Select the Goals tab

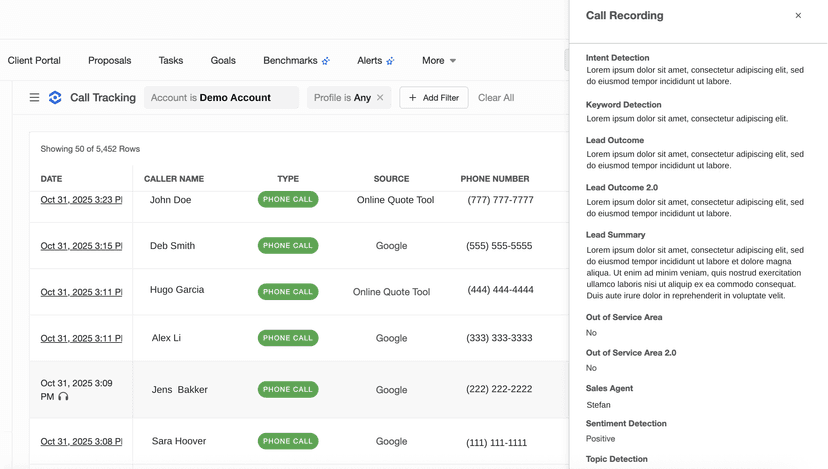pyautogui.click(x=223, y=61)
